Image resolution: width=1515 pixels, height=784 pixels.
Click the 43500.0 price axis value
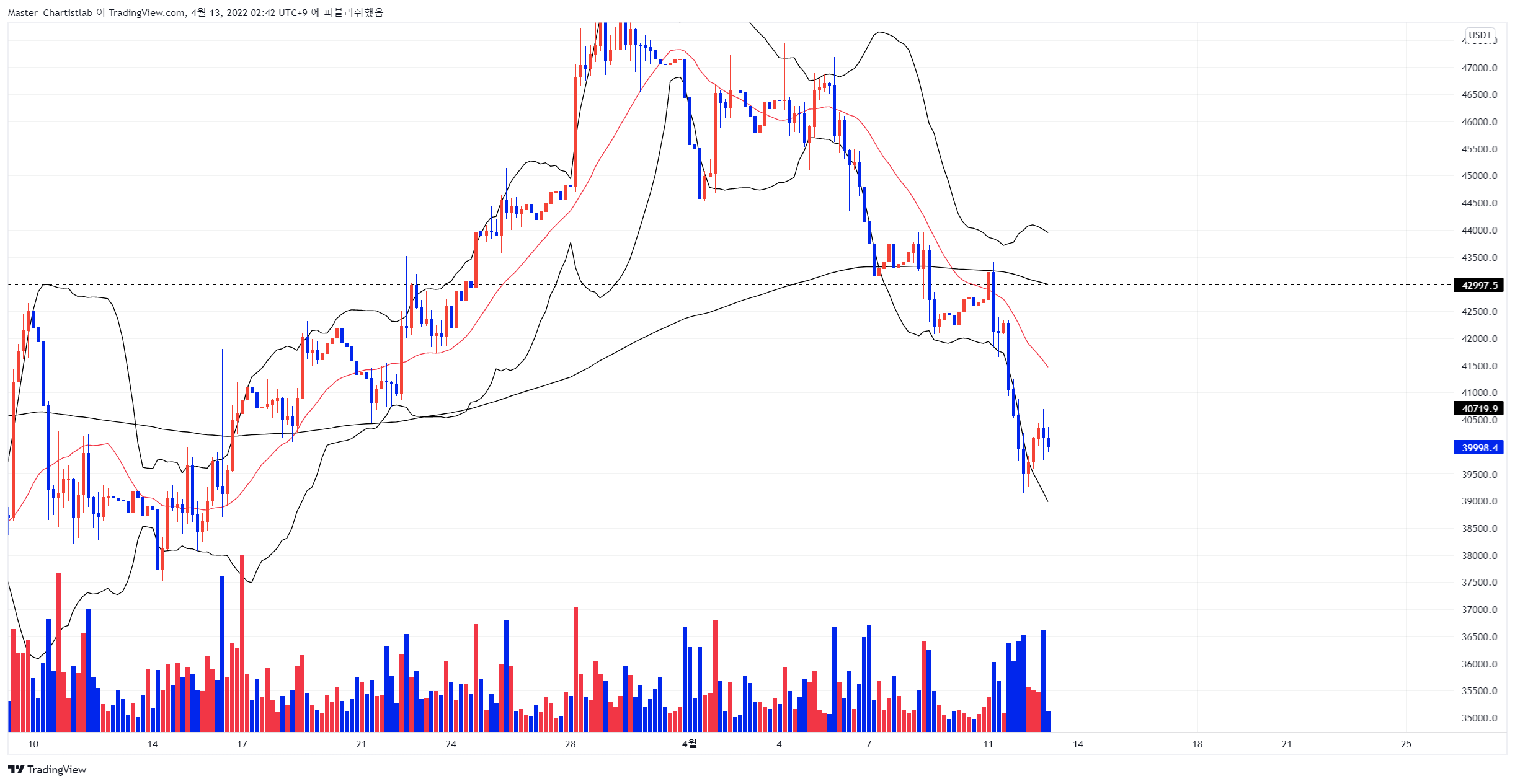1479,258
